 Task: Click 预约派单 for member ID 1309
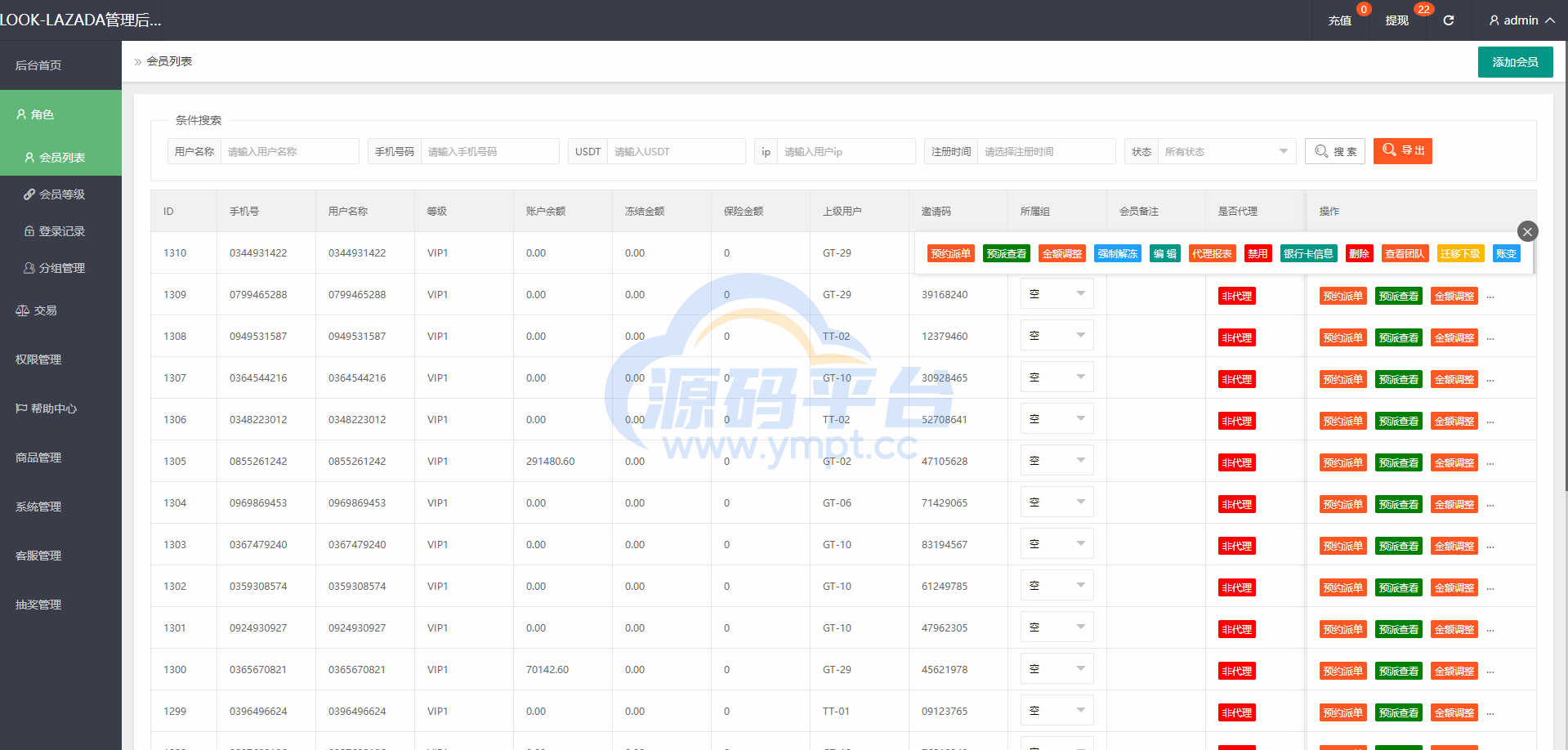(x=1343, y=296)
